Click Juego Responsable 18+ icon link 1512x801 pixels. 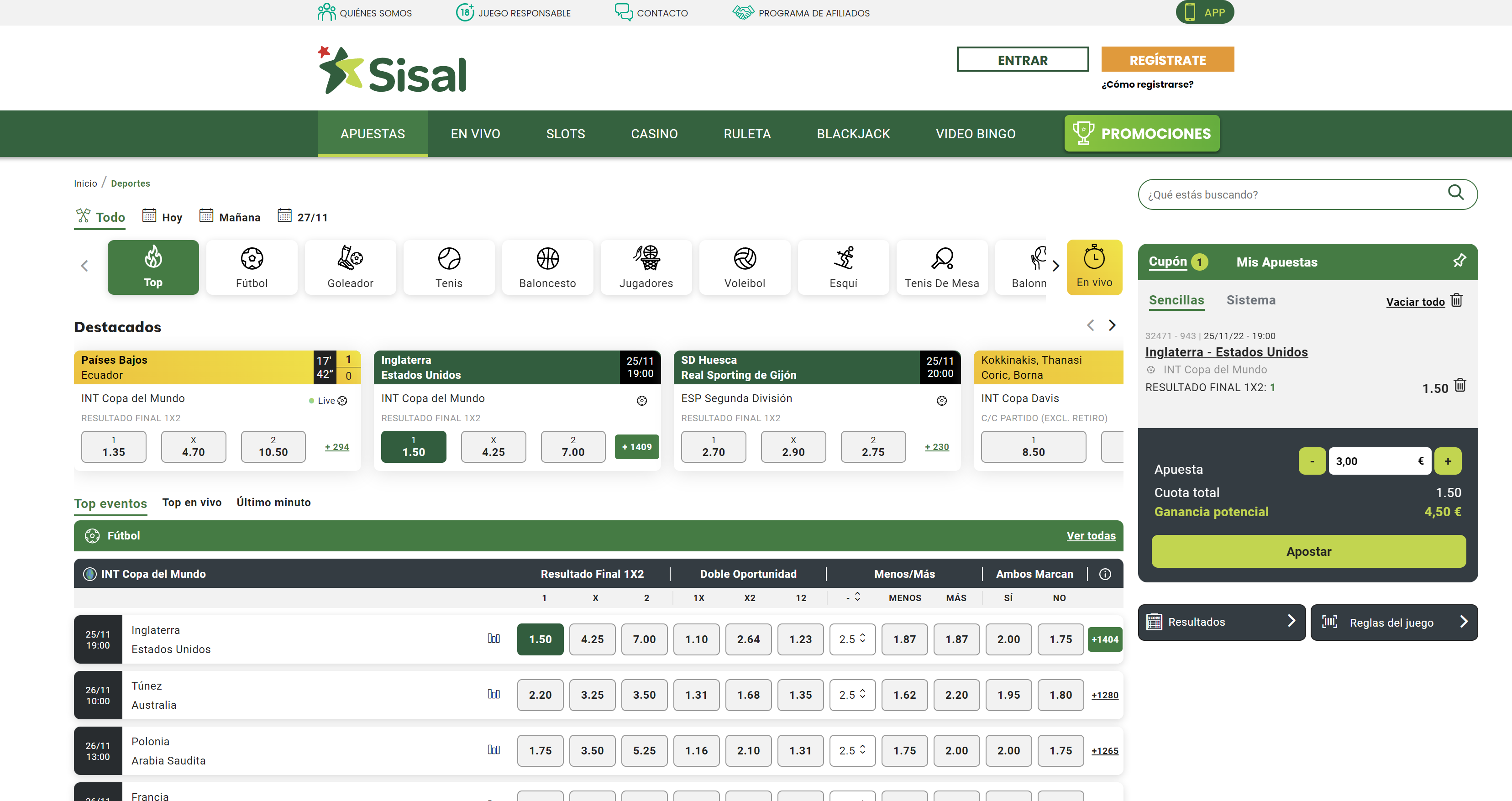513,12
